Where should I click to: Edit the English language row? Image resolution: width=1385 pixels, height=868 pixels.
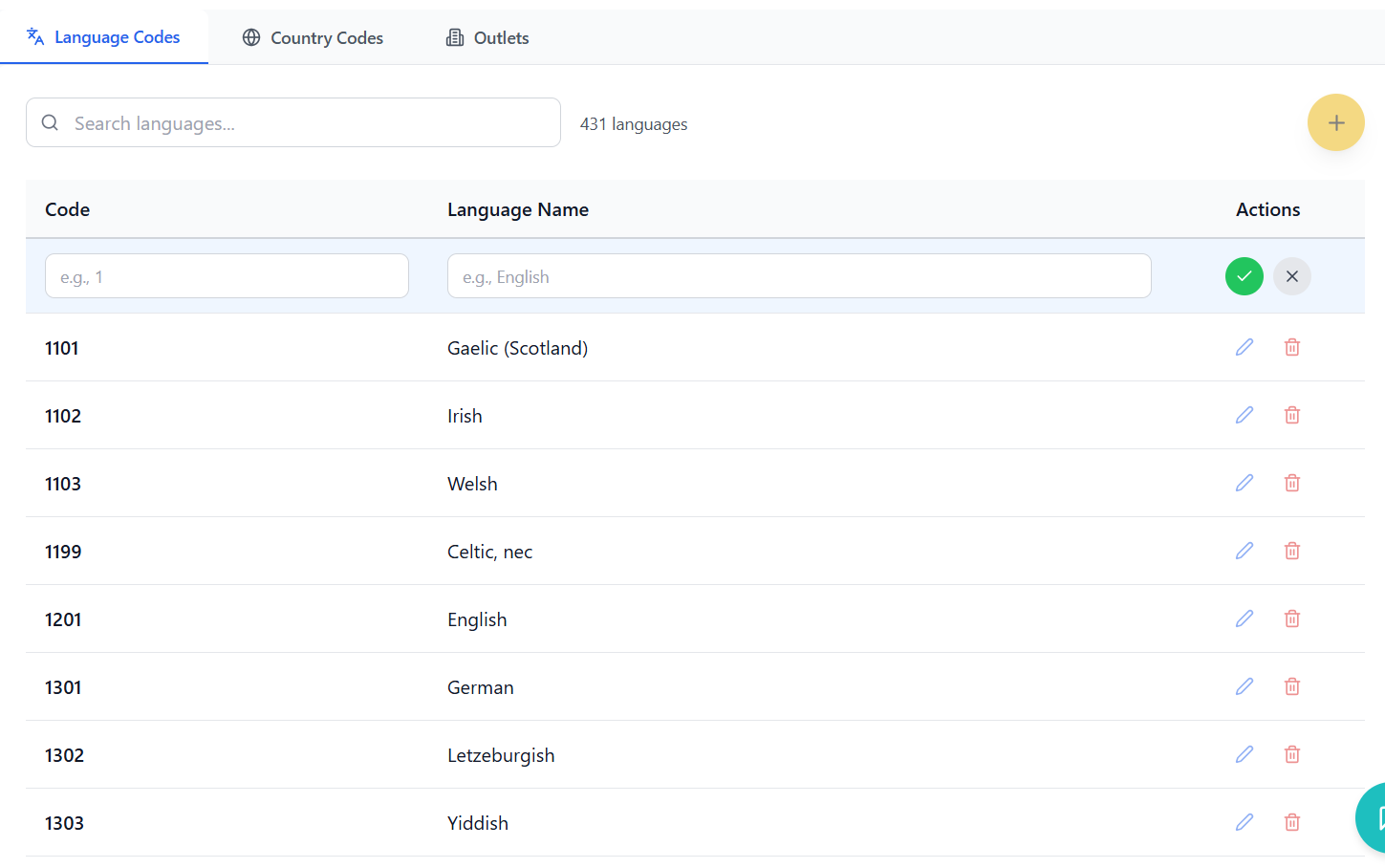(x=1244, y=618)
